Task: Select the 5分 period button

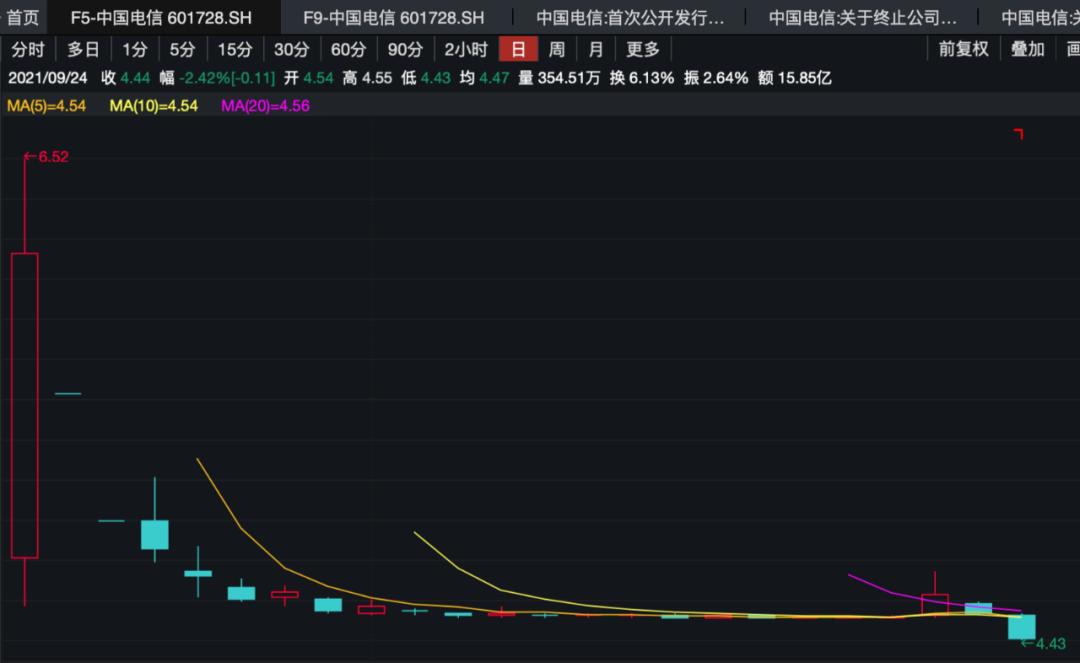Action: tap(183, 50)
